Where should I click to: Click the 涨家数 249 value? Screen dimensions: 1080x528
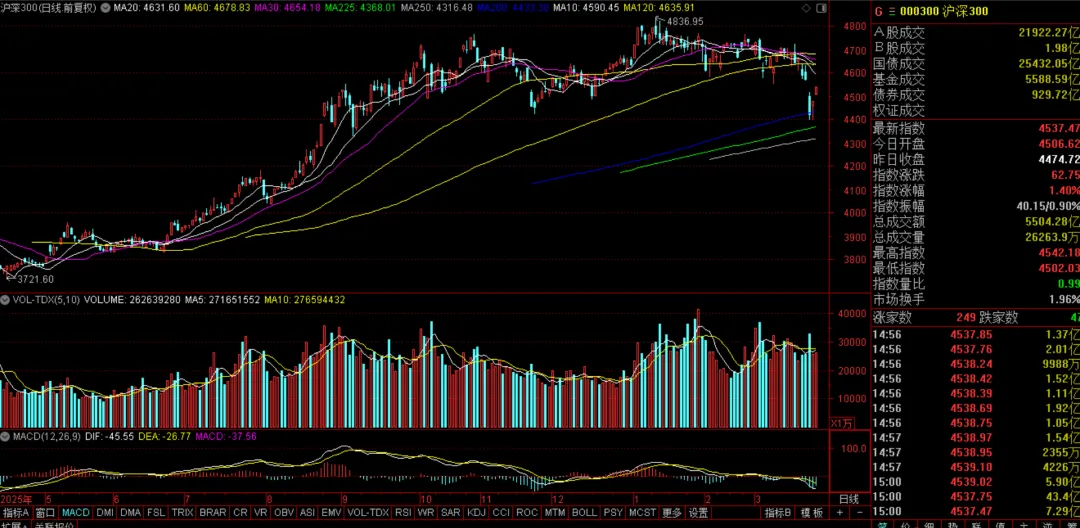click(x=968, y=317)
